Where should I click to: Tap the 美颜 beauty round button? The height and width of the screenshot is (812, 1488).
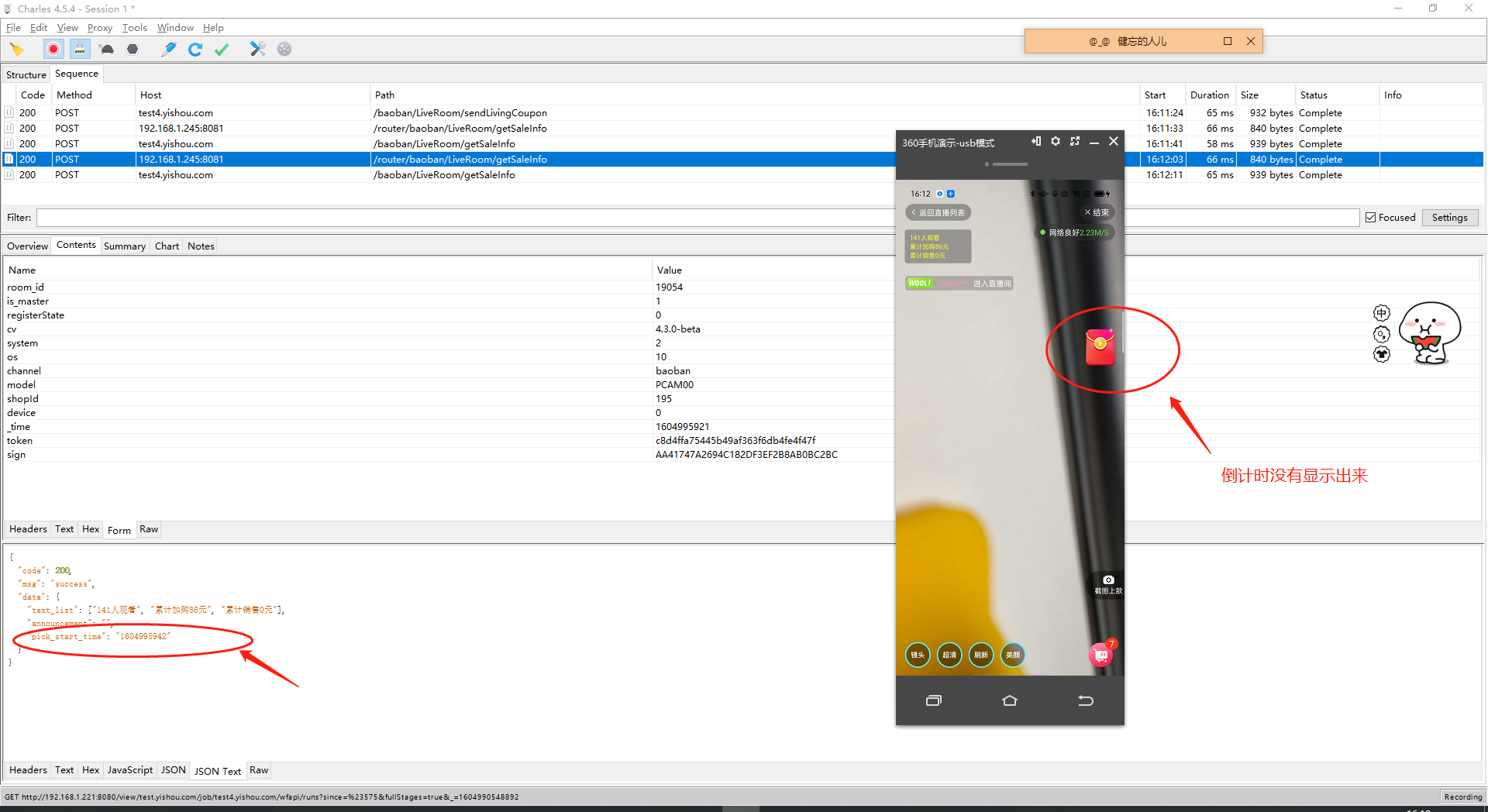point(1013,655)
